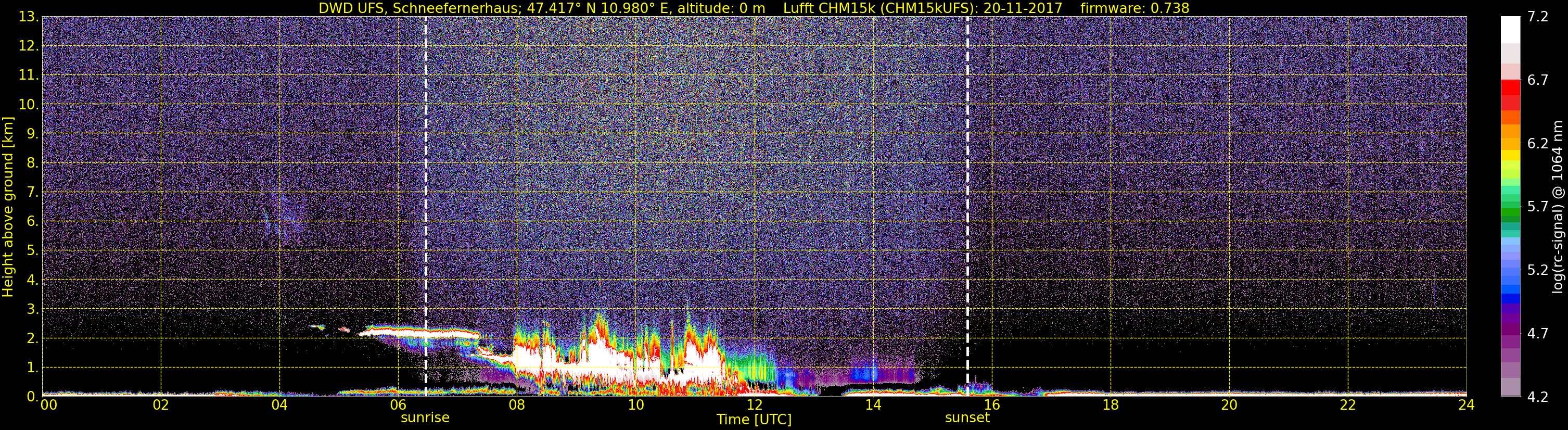
Task: Click the x-axis tick label '22'
Action: pyautogui.click(x=1348, y=405)
